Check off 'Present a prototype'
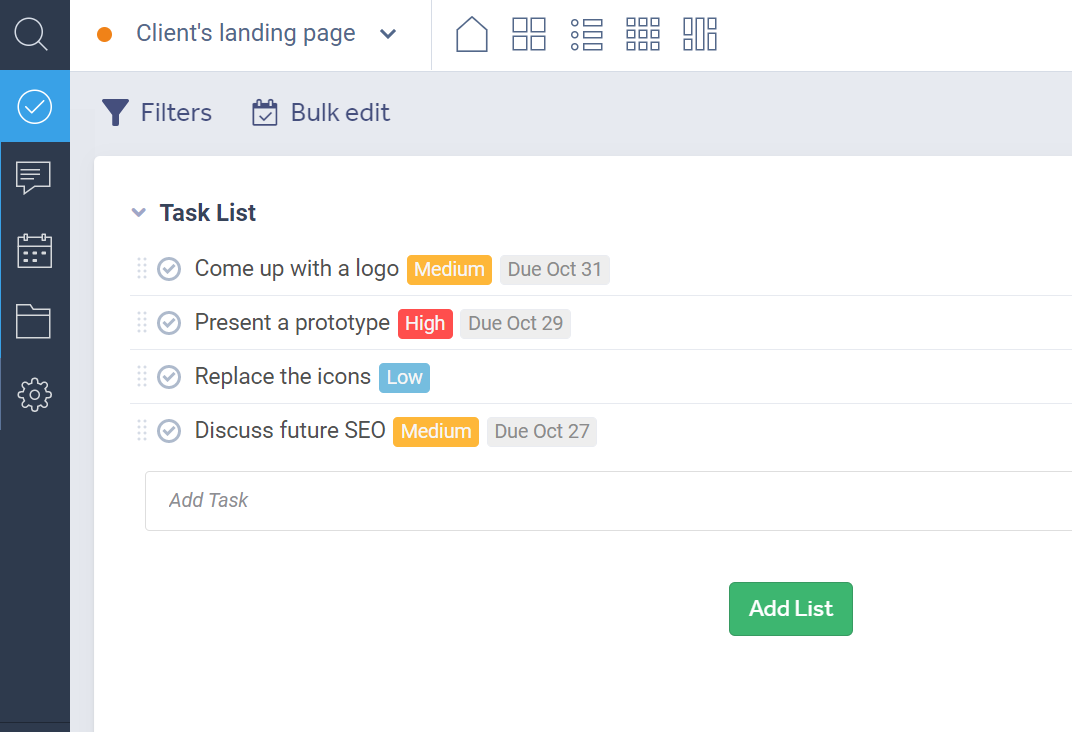The image size is (1072, 732). (168, 322)
